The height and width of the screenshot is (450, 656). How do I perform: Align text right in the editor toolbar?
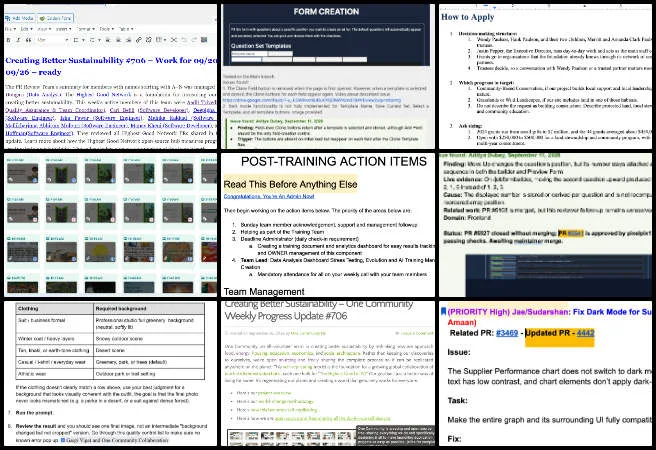click(x=128, y=40)
